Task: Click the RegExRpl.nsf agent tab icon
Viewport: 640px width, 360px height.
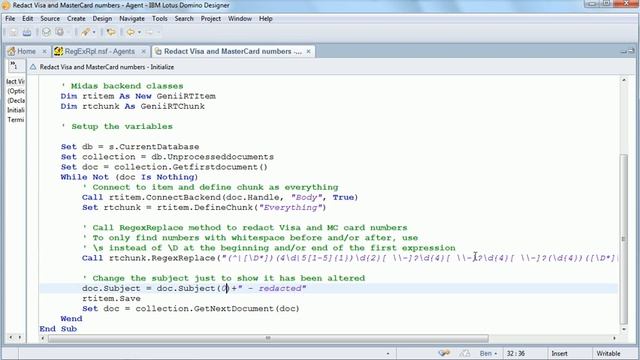Action: pyautogui.click(x=58, y=51)
